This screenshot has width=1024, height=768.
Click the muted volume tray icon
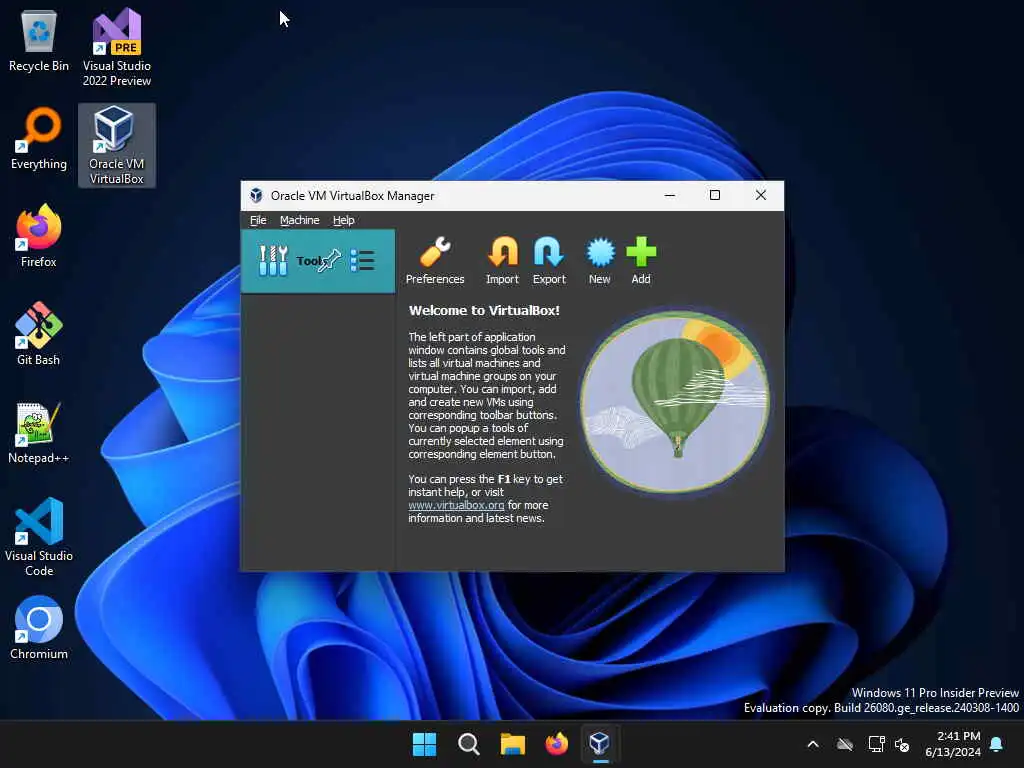pyautogui.click(x=903, y=744)
